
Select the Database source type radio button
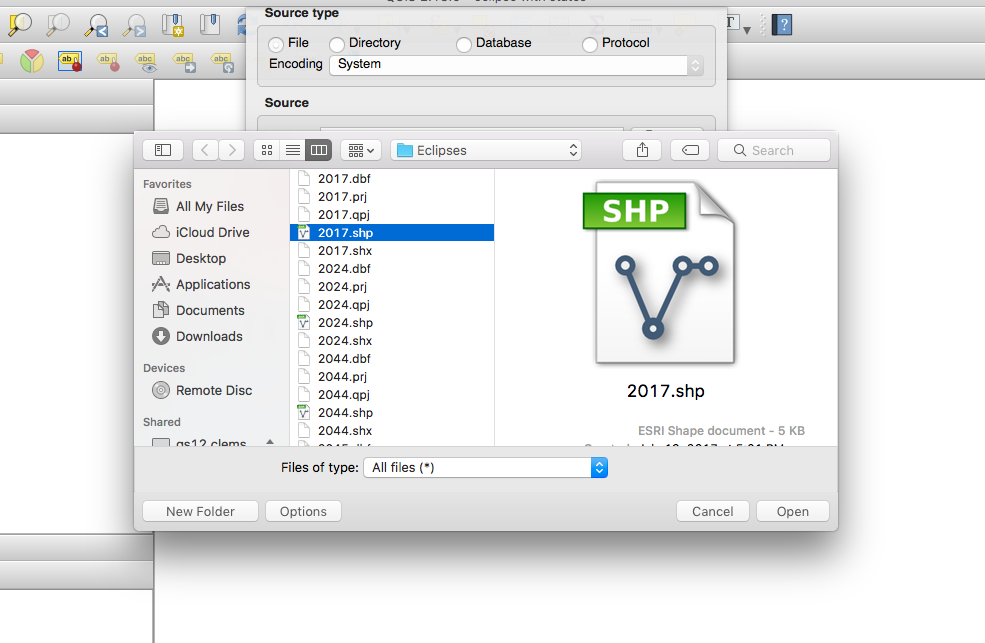pos(464,45)
